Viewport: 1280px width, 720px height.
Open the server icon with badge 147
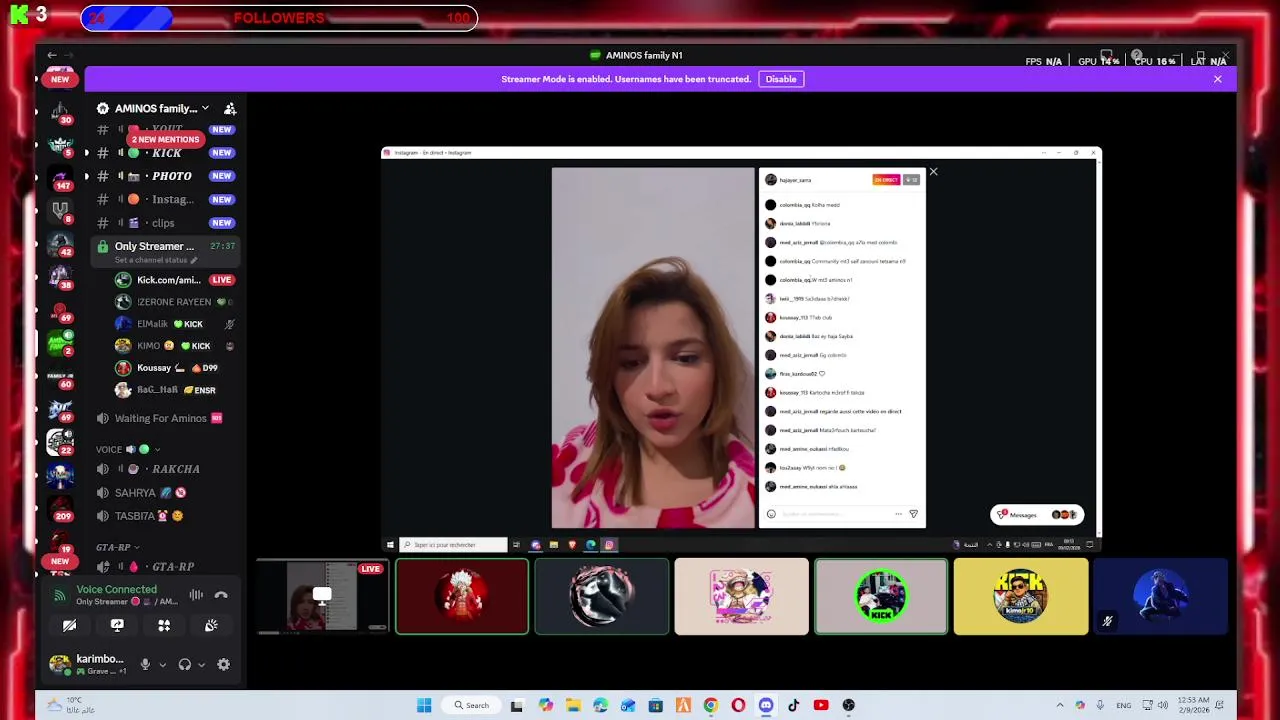click(x=60, y=178)
